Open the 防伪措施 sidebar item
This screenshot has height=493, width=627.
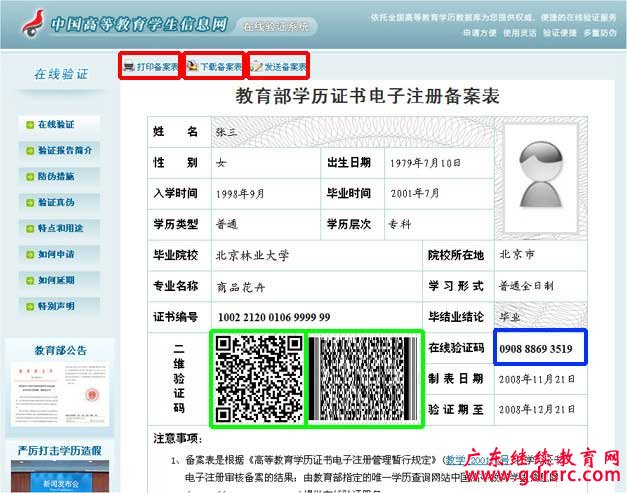[59, 177]
